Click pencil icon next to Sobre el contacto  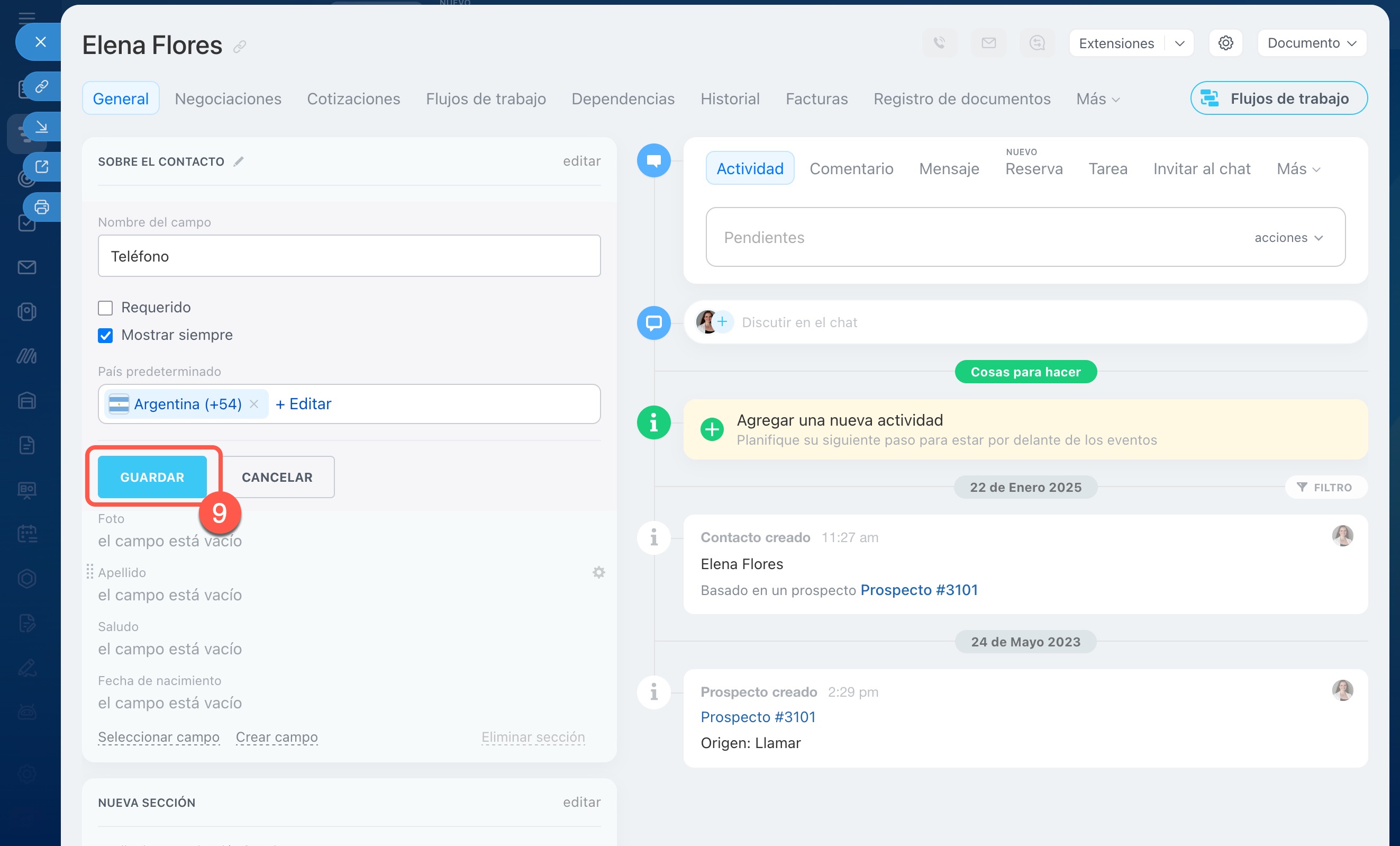239,161
